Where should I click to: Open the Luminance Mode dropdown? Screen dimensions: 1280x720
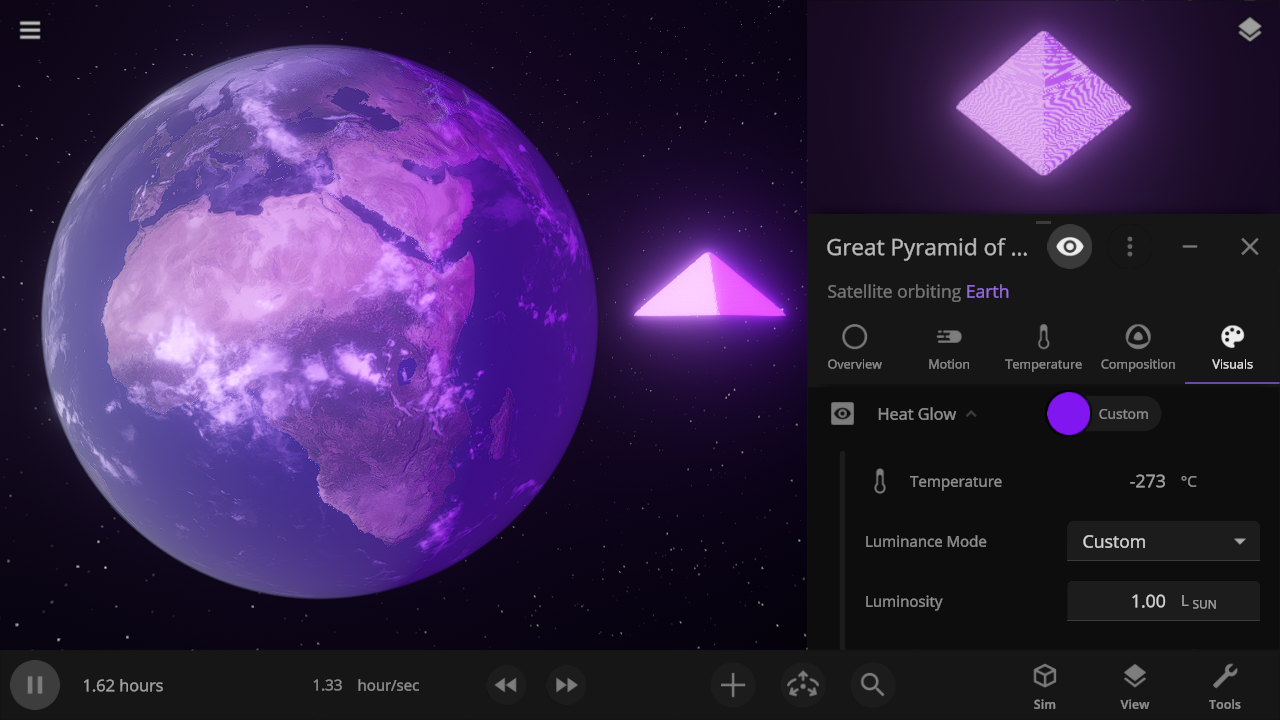click(x=1163, y=542)
